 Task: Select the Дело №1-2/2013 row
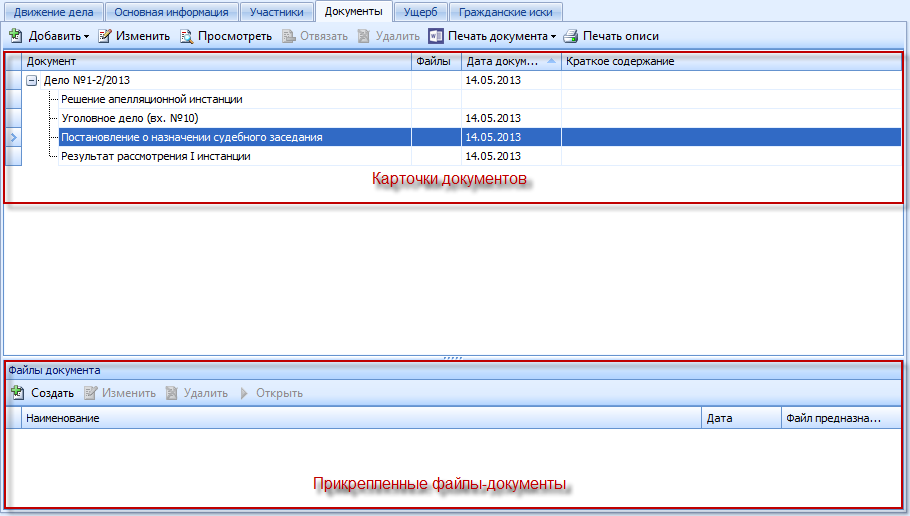pyautogui.click(x=461, y=80)
